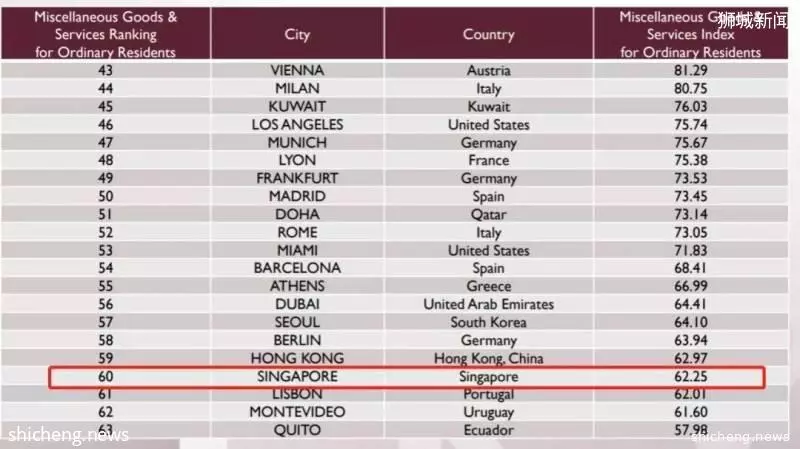The height and width of the screenshot is (449, 800).
Task: Select the MONTEVIDEO city cell
Action: (297, 412)
